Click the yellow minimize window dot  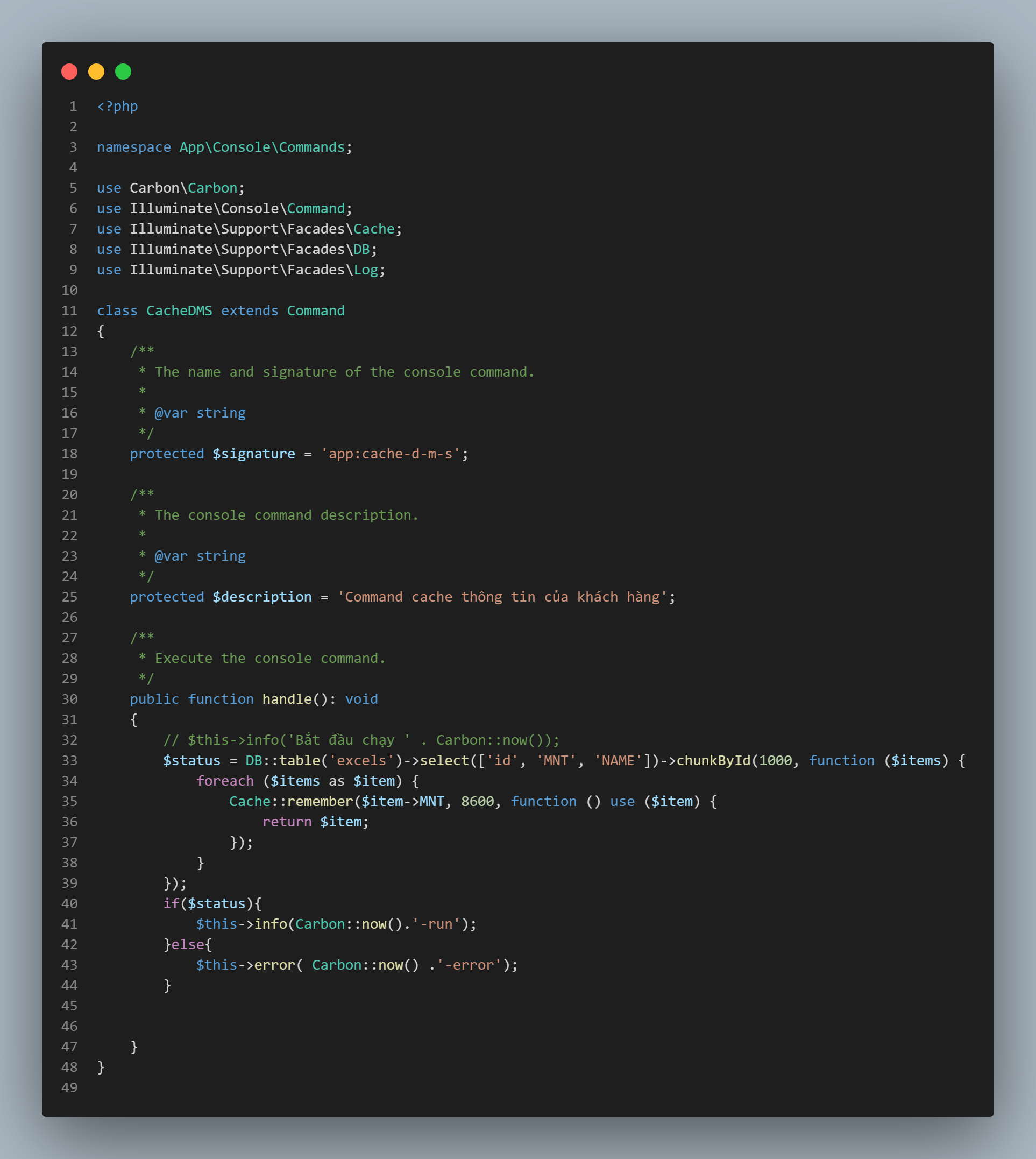pyautogui.click(x=96, y=72)
